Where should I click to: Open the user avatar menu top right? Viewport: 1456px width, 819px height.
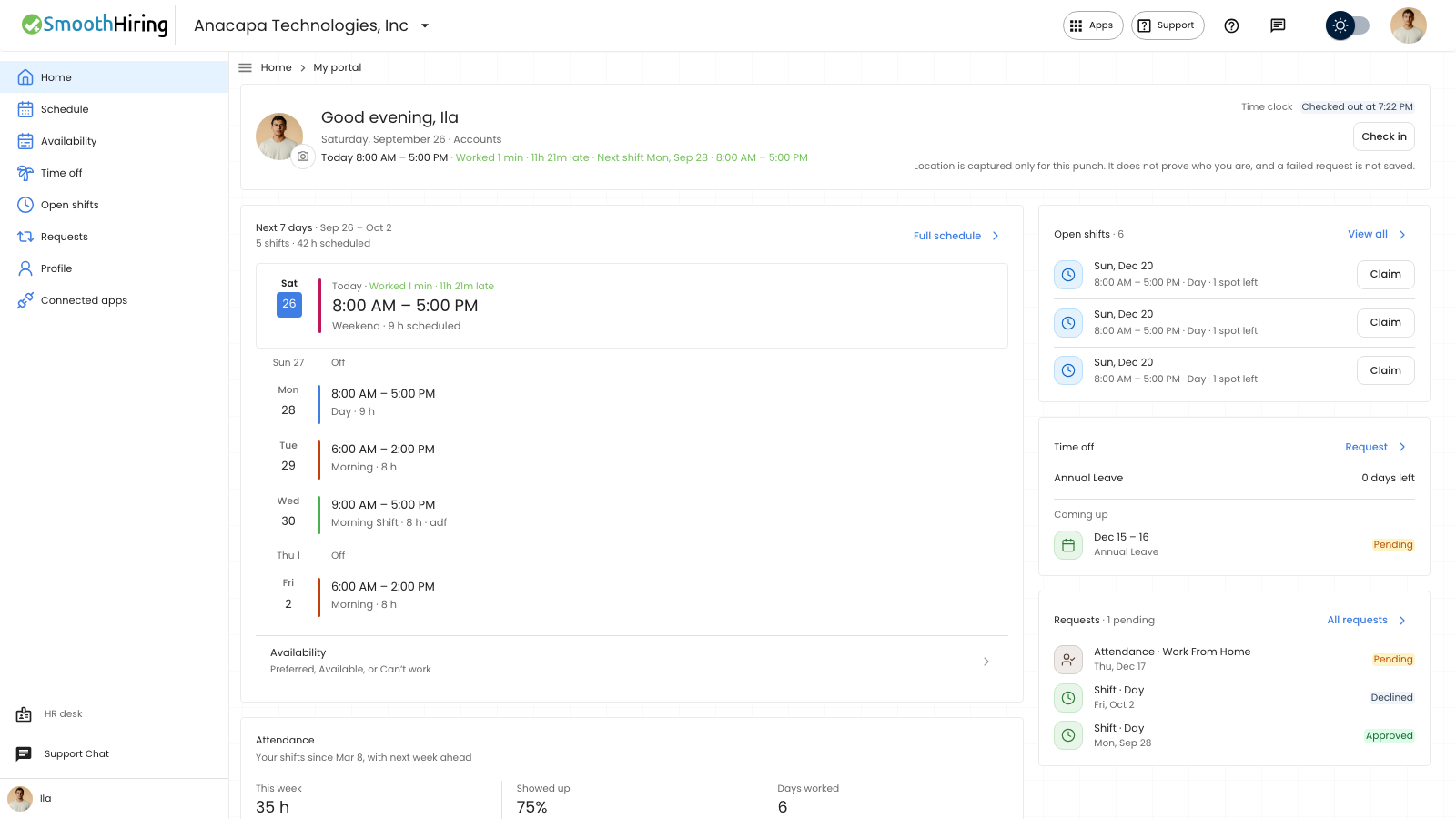point(1408,25)
